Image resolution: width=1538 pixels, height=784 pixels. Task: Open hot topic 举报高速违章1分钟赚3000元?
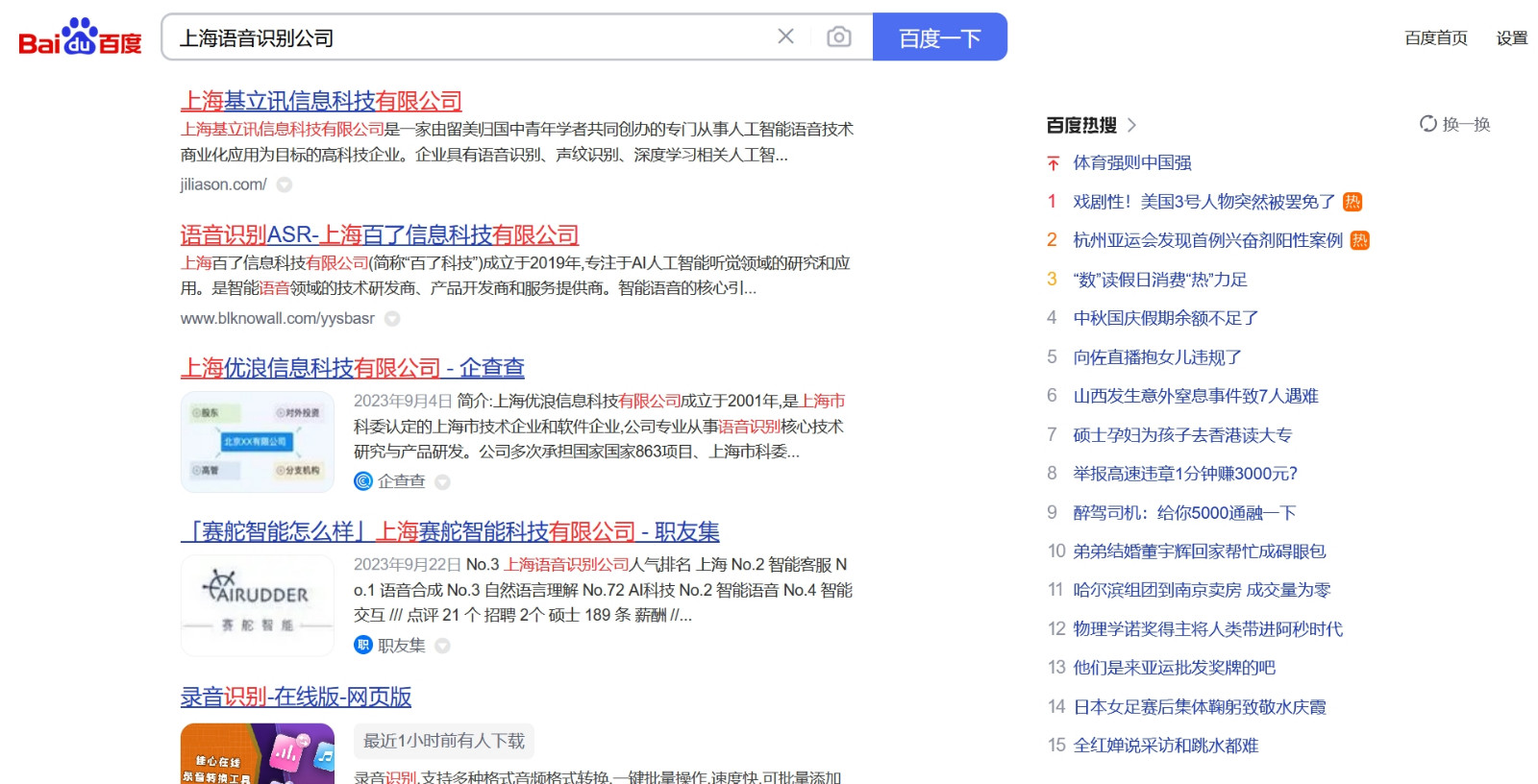[x=1185, y=474]
